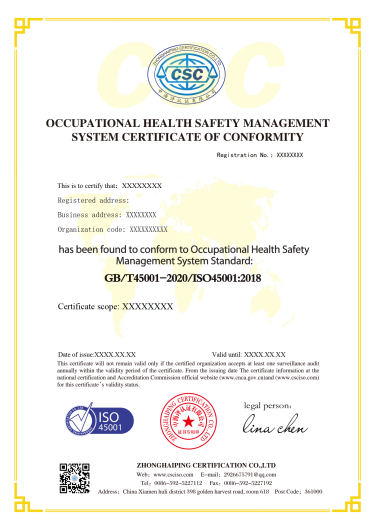Click the checkmark inside the ISO badge
Image resolution: width=375 pixels, height=530 pixels.
82,417
